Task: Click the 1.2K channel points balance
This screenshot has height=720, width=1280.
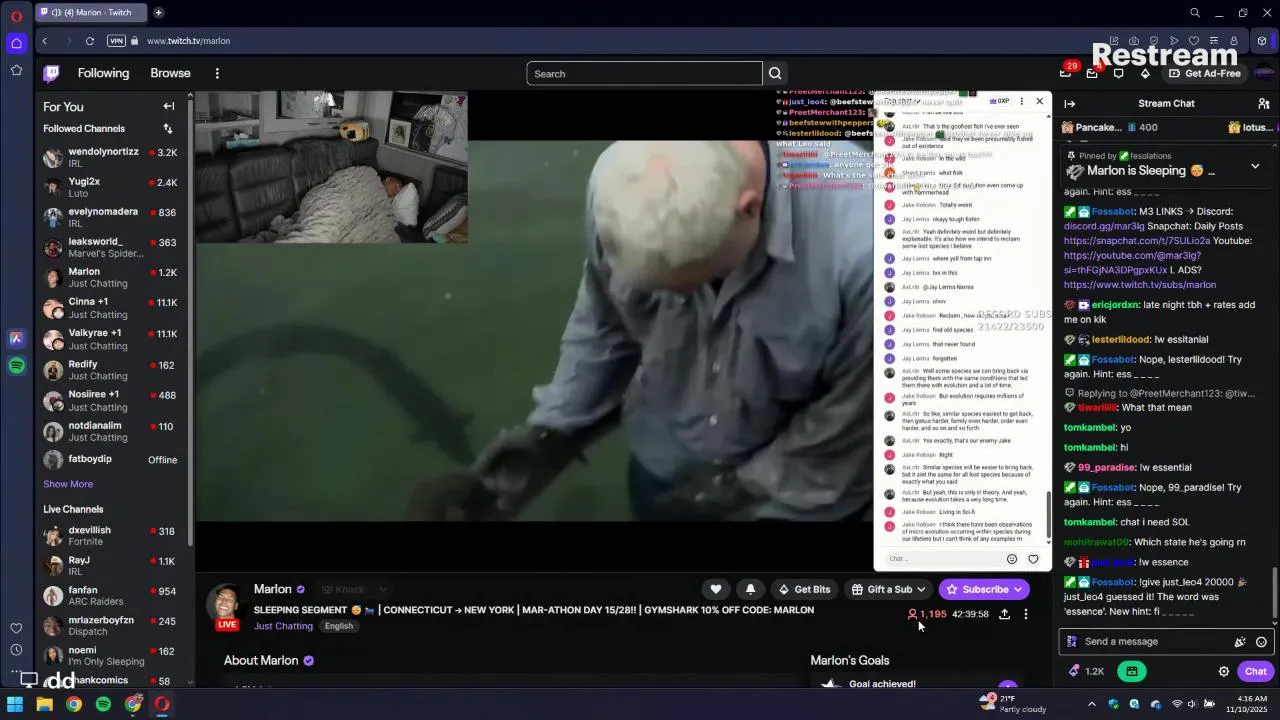Action: coord(1087,672)
